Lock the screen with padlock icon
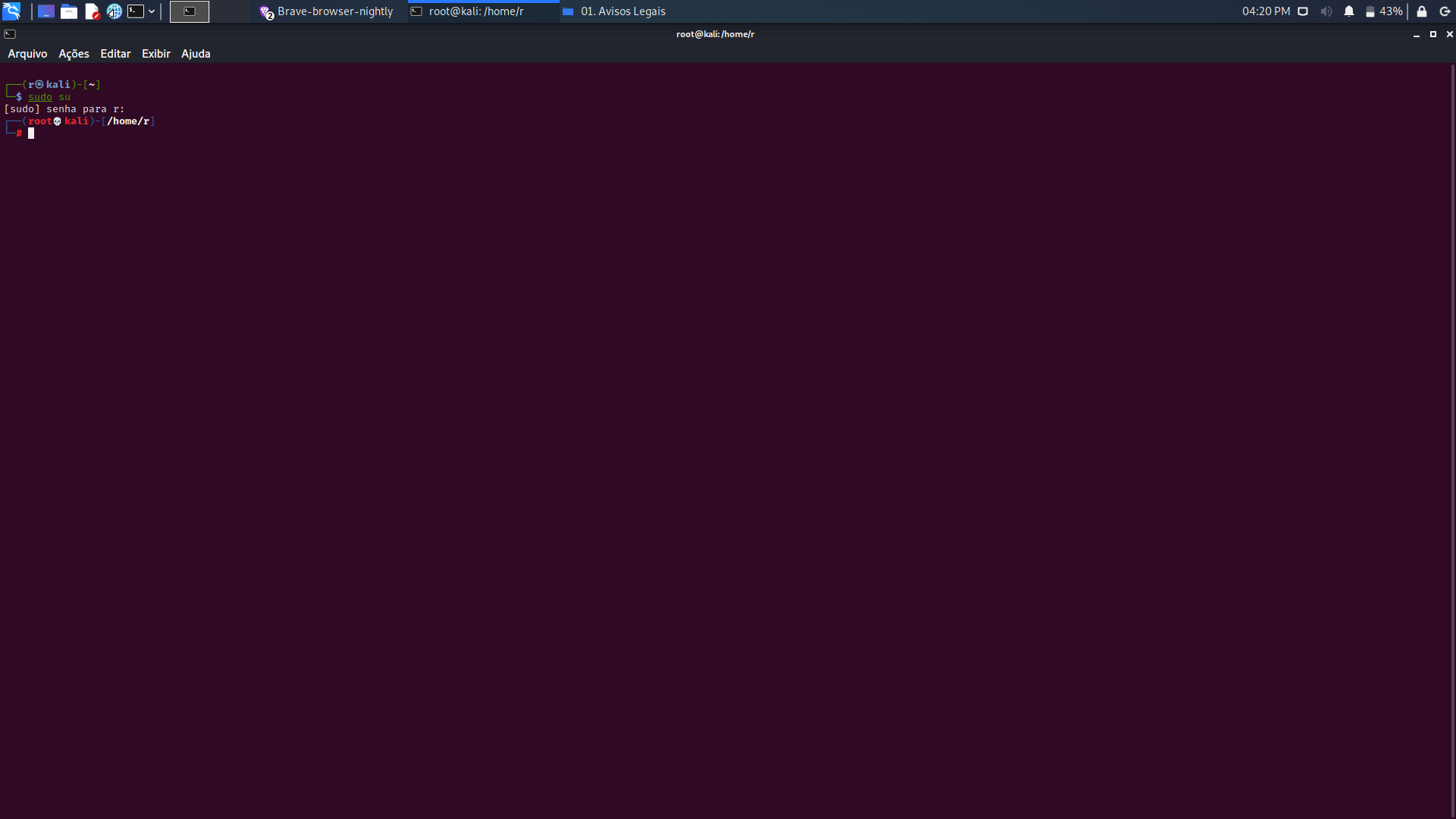Screen dimensions: 1456x819 (x=1422, y=11)
